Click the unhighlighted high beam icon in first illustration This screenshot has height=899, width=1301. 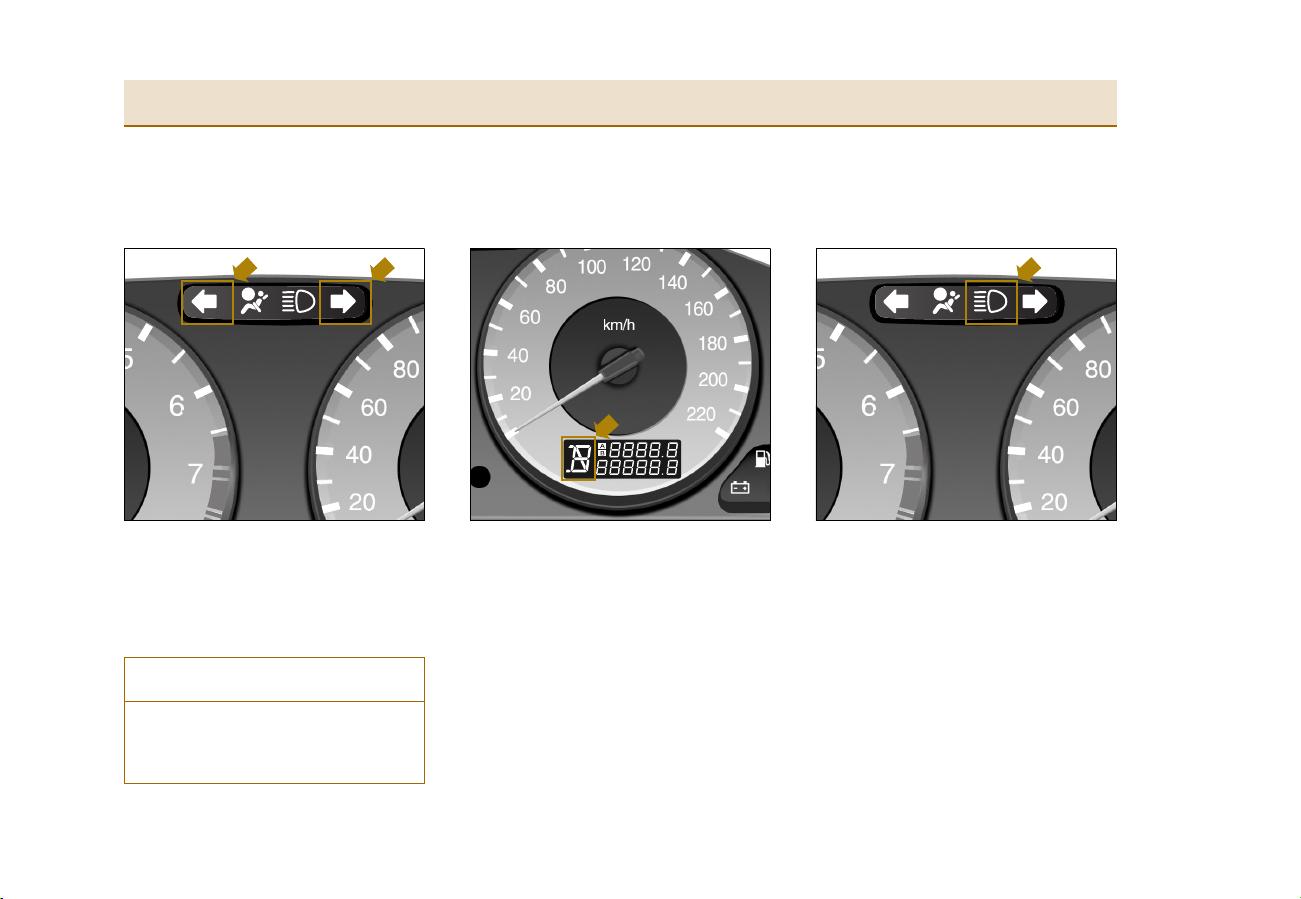[x=297, y=302]
